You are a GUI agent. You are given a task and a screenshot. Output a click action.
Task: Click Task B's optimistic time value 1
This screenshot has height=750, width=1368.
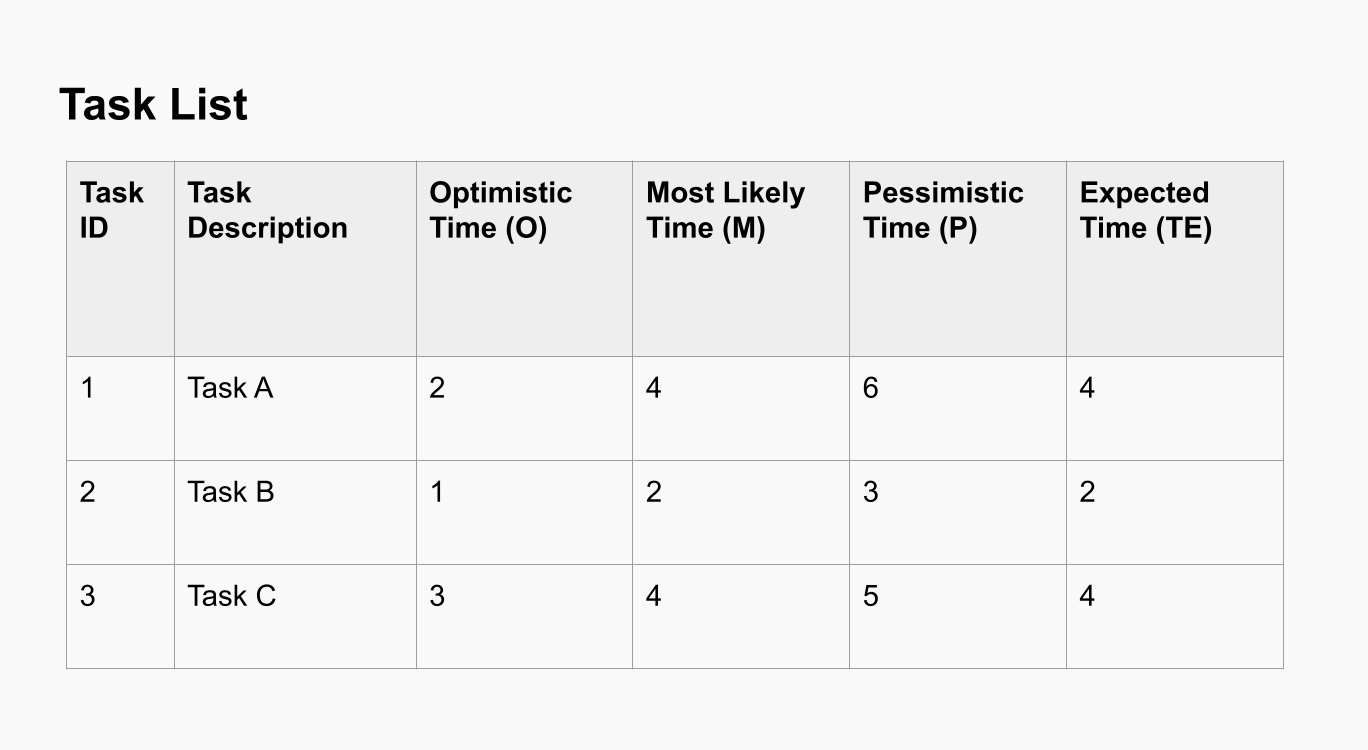pyautogui.click(x=437, y=492)
